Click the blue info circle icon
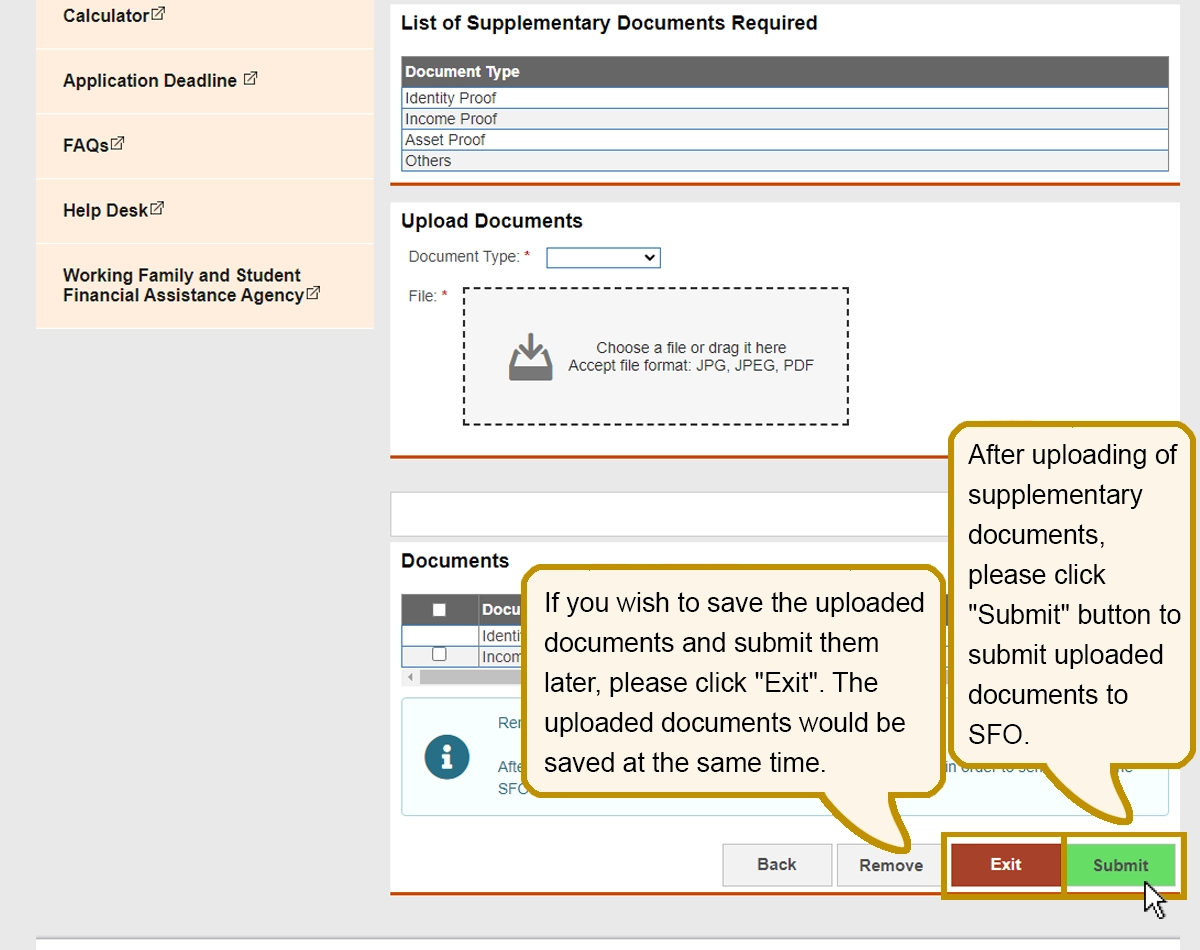 point(446,757)
